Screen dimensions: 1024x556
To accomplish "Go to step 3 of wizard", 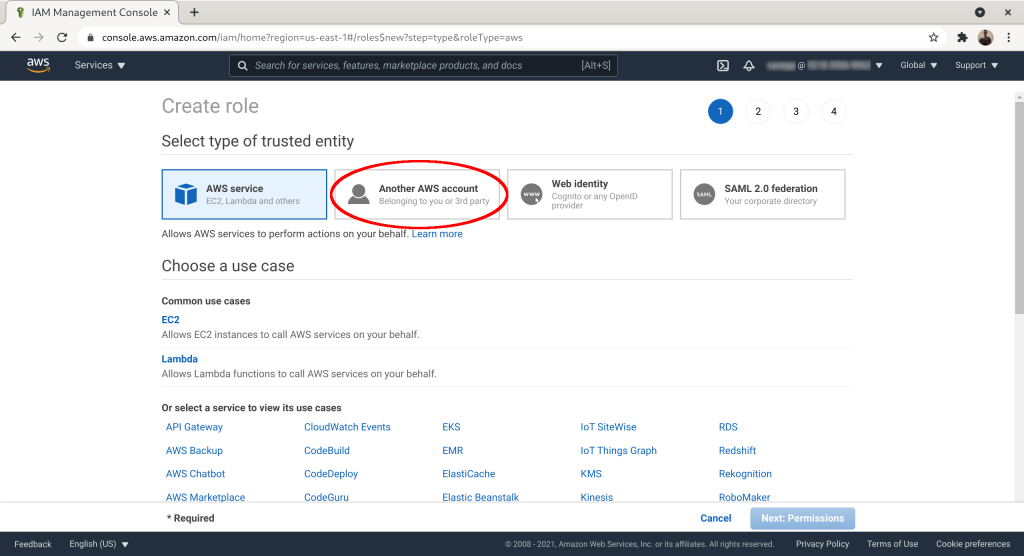I will (x=796, y=111).
